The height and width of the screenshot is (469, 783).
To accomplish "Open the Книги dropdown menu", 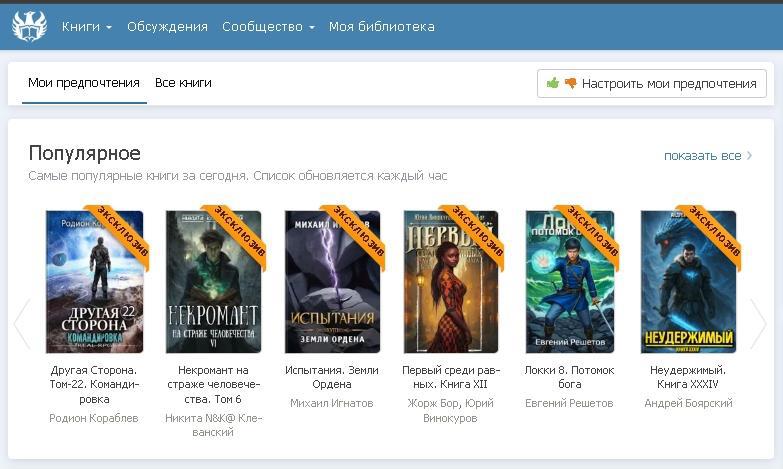I will [86, 27].
